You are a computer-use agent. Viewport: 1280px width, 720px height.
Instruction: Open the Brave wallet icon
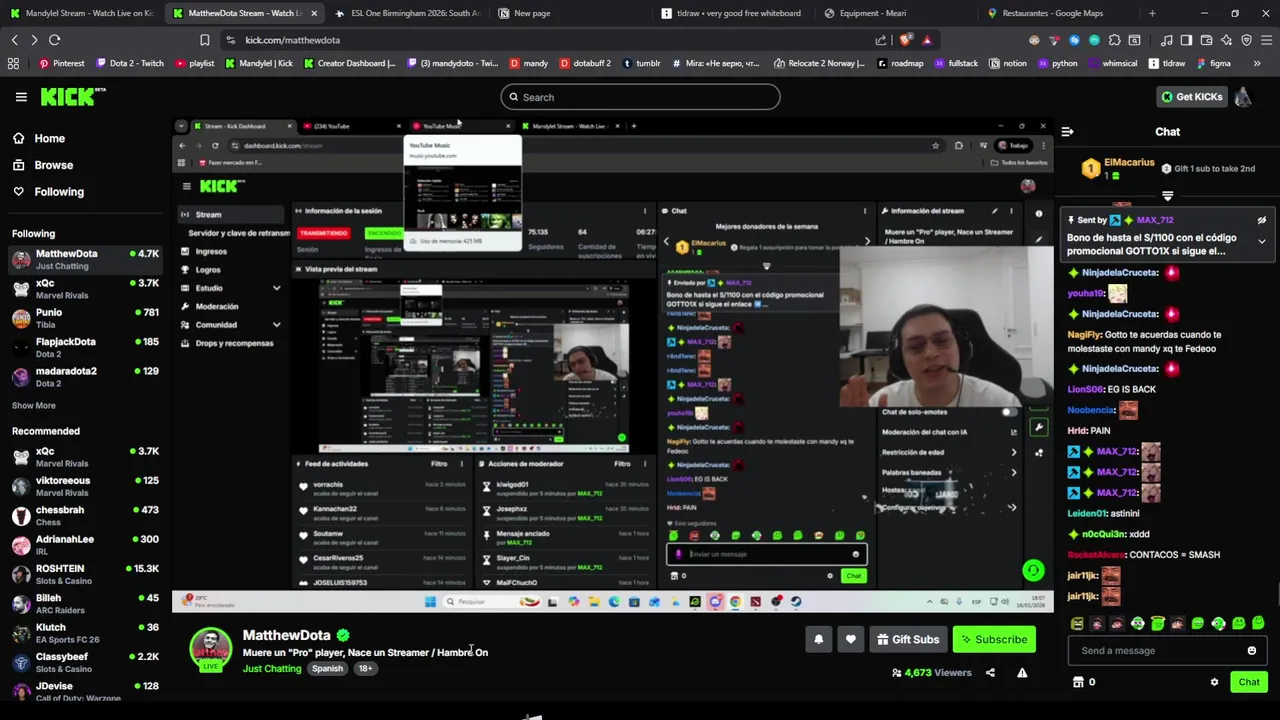click(1206, 40)
